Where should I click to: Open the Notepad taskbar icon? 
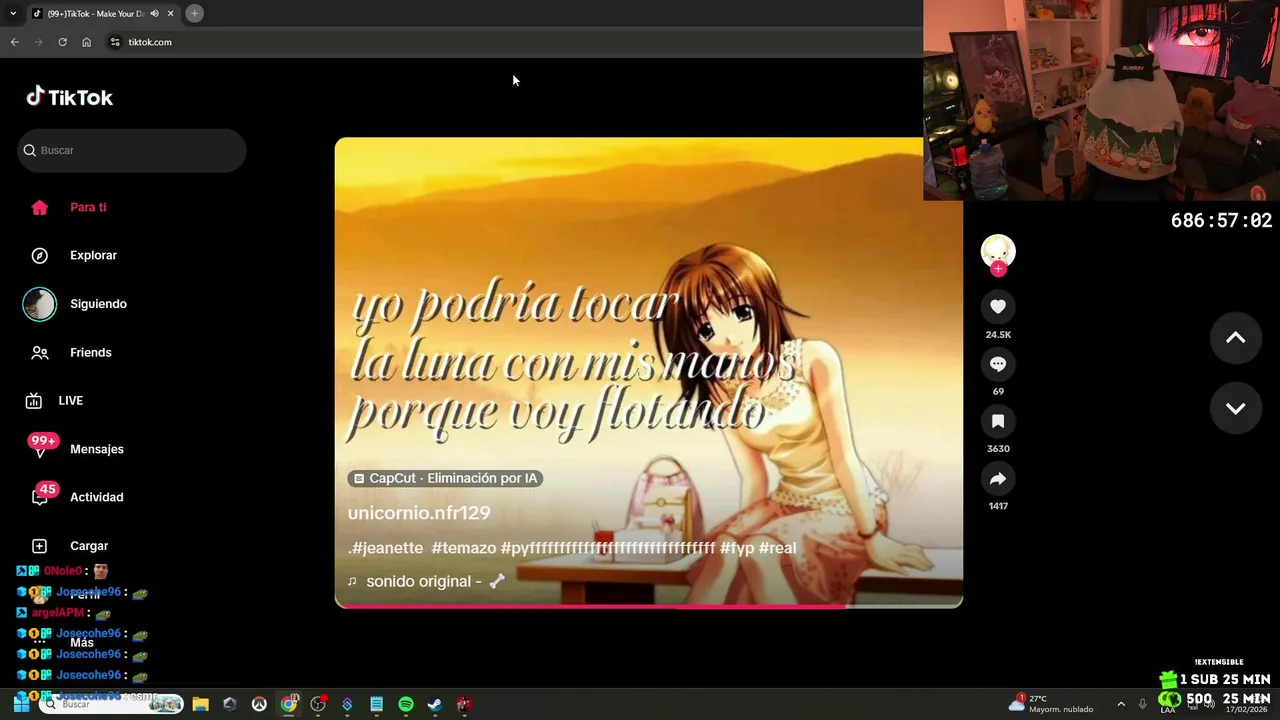[x=376, y=704]
